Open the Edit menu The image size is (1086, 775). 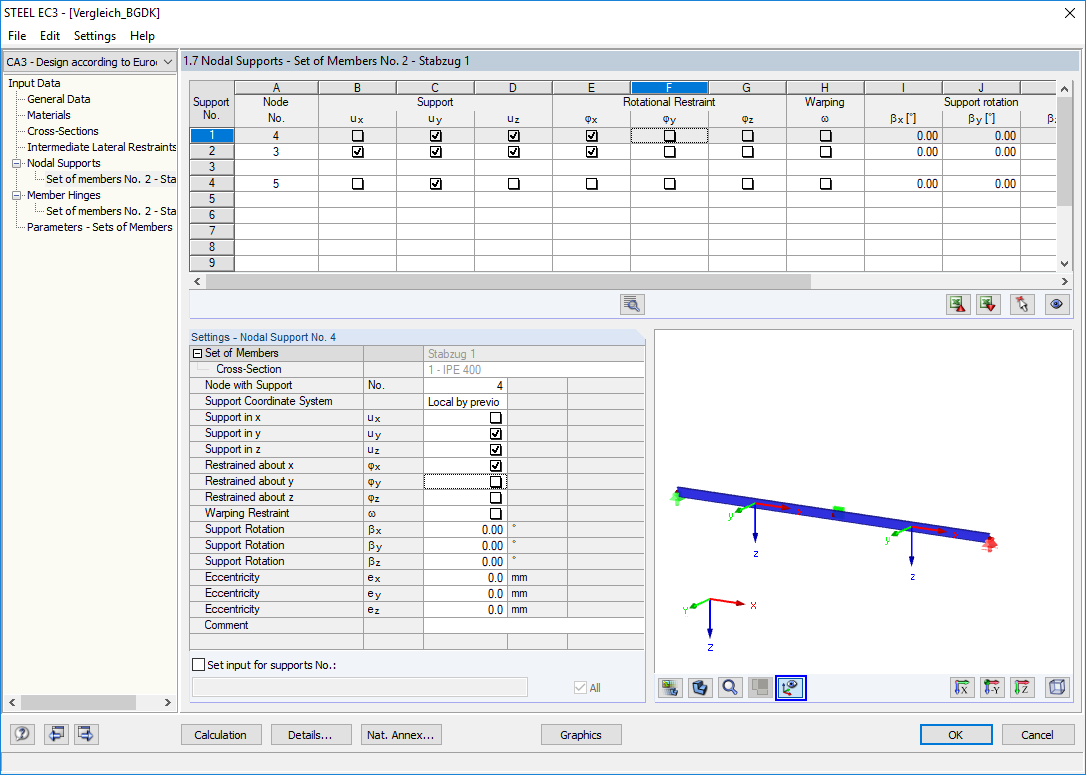click(x=49, y=35)
